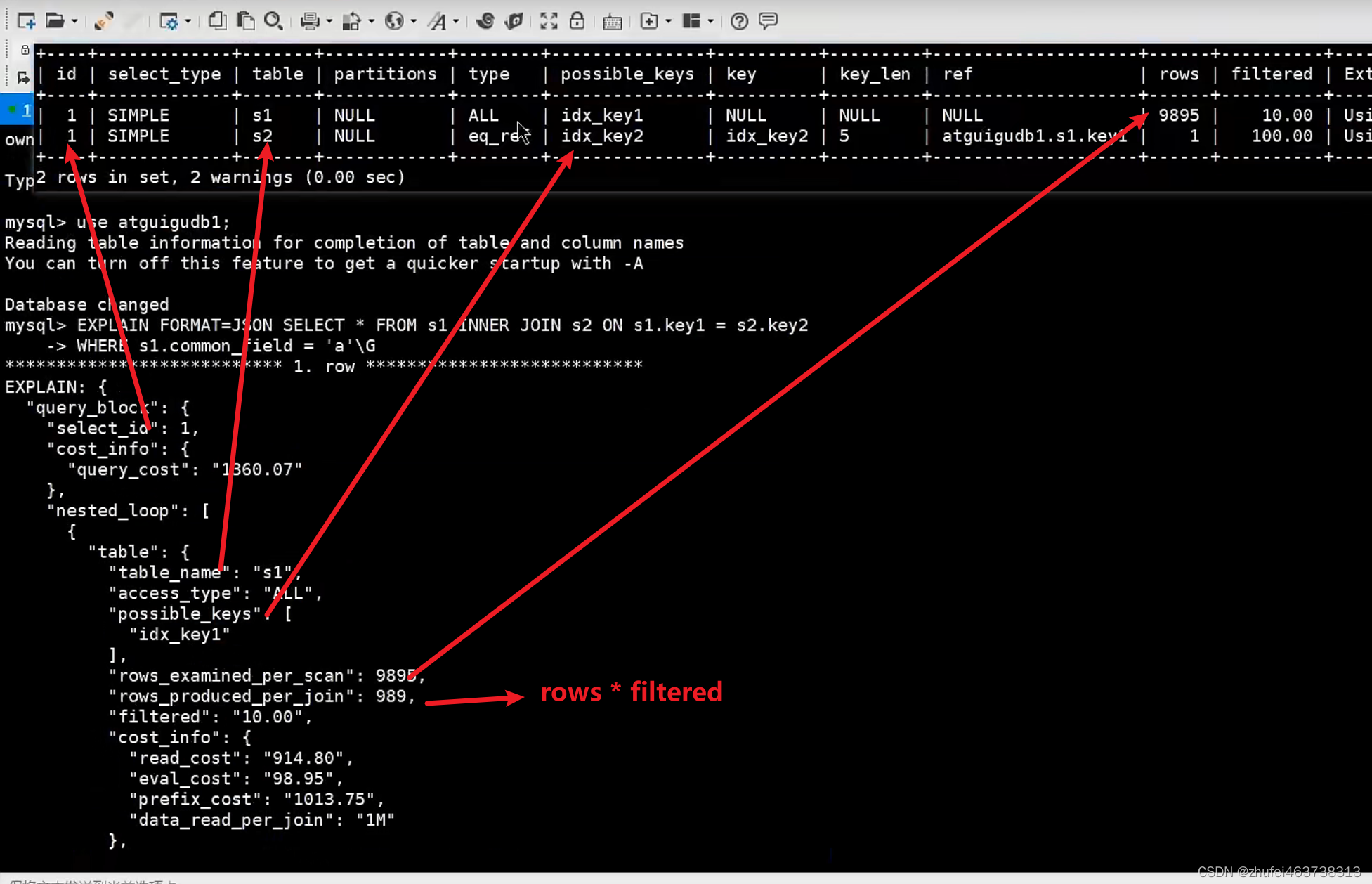The height and width of the screenshot is (884, 1372).
Task: Click the Grid/Table layout icon
Action: pyautogui.click(x=692, y=20)
